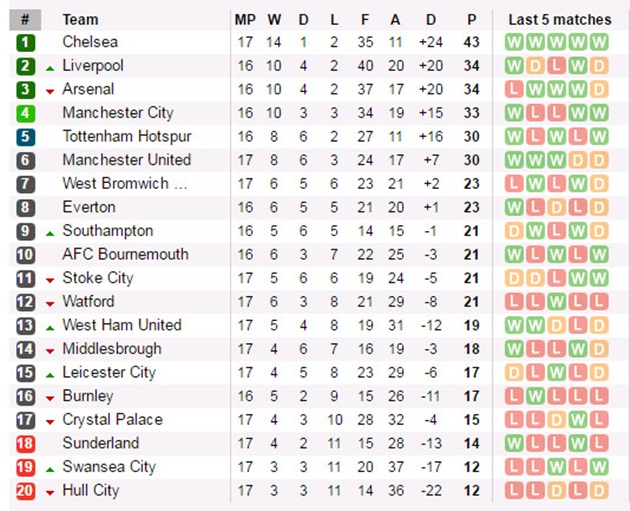Open the West Ham United team link
630x511 pixels.
122,325
